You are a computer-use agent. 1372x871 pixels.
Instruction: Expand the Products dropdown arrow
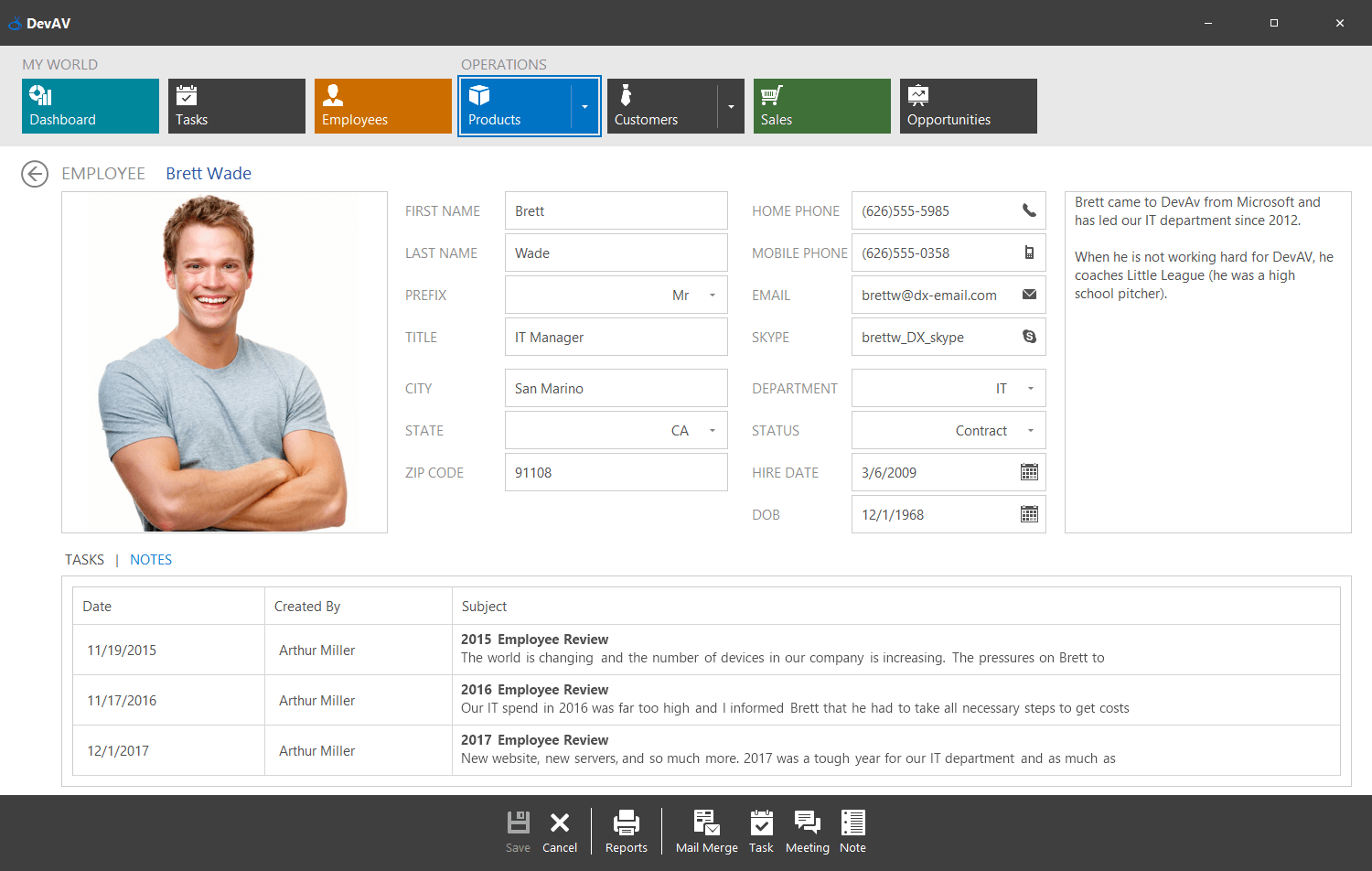click(x=585, y=105)
